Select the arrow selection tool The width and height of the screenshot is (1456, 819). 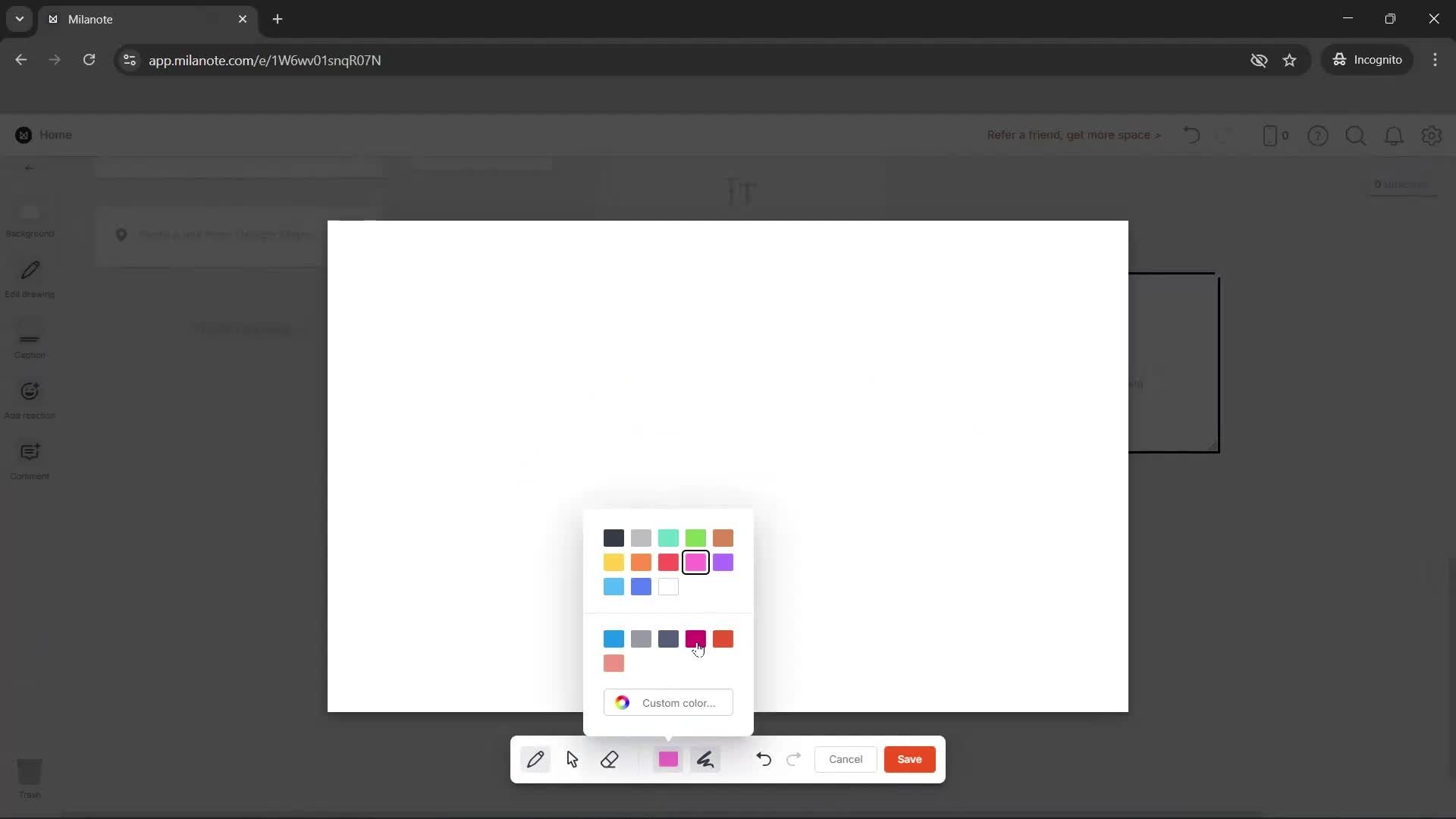coord(573,759)
